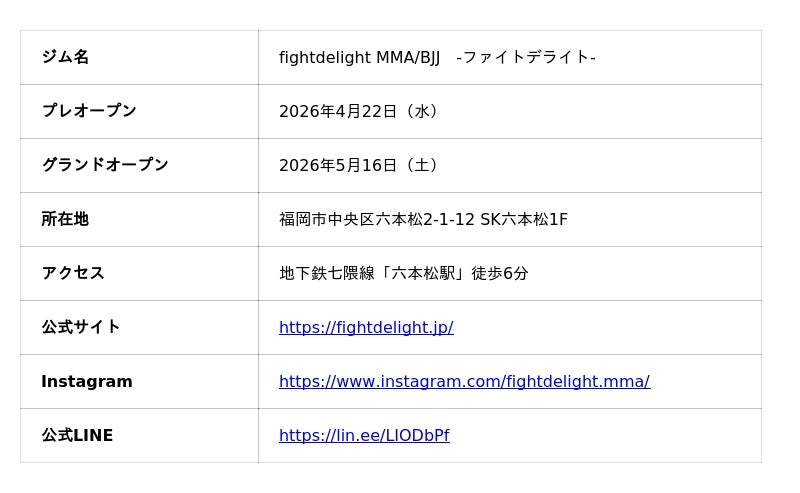Screen dimensions: 800x493
Task: Click the ジム名 row label
Action: click(65, 57)
